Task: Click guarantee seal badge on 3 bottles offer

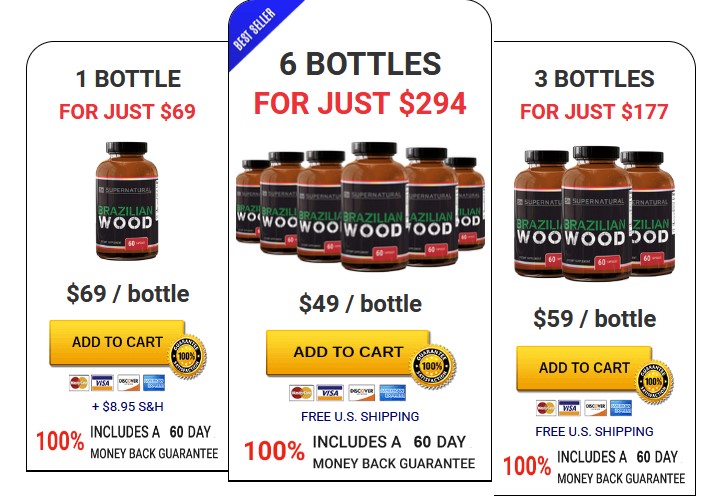Action: 654,382
